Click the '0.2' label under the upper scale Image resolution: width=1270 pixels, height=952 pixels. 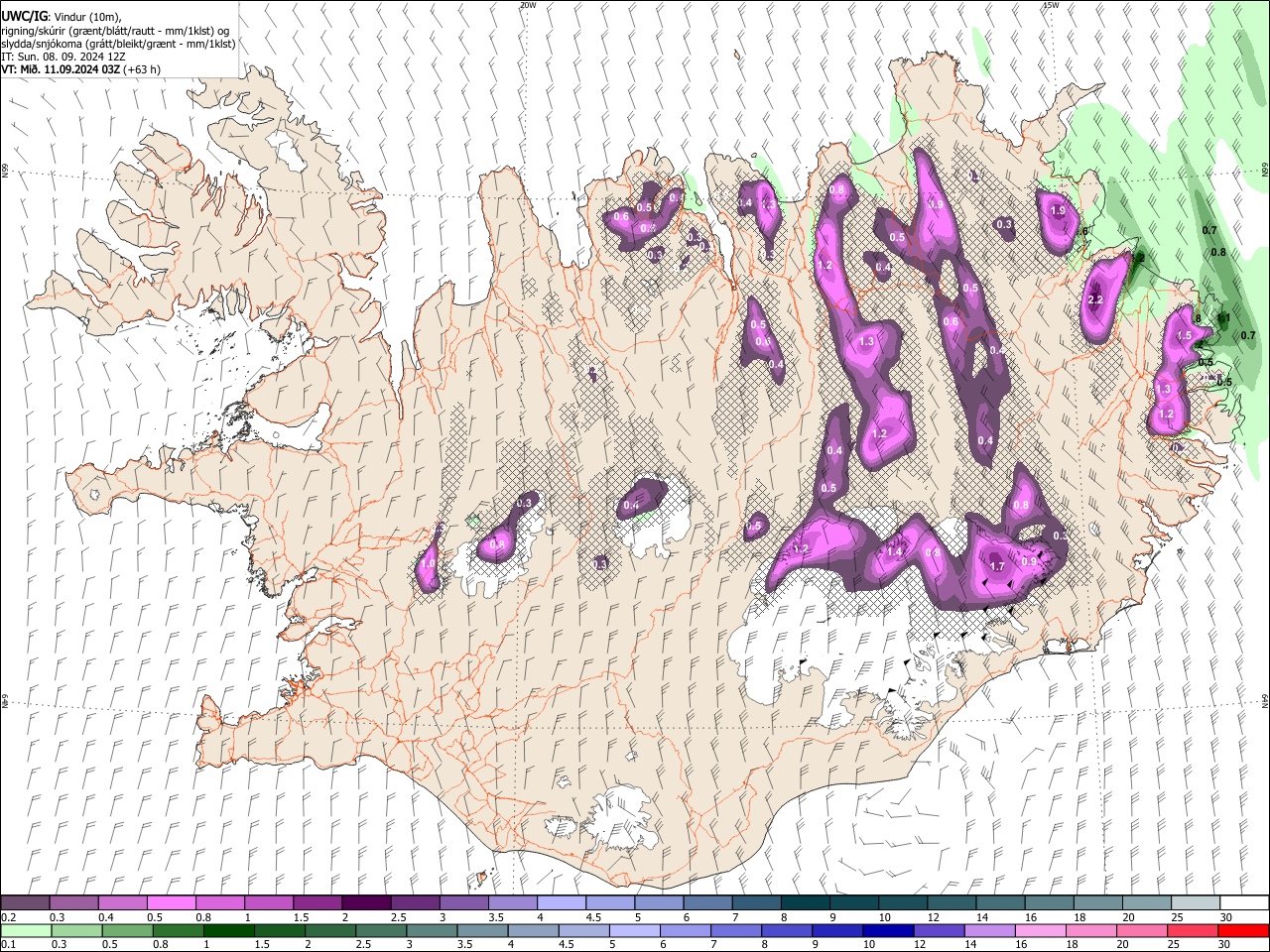[x=8, y=917]
